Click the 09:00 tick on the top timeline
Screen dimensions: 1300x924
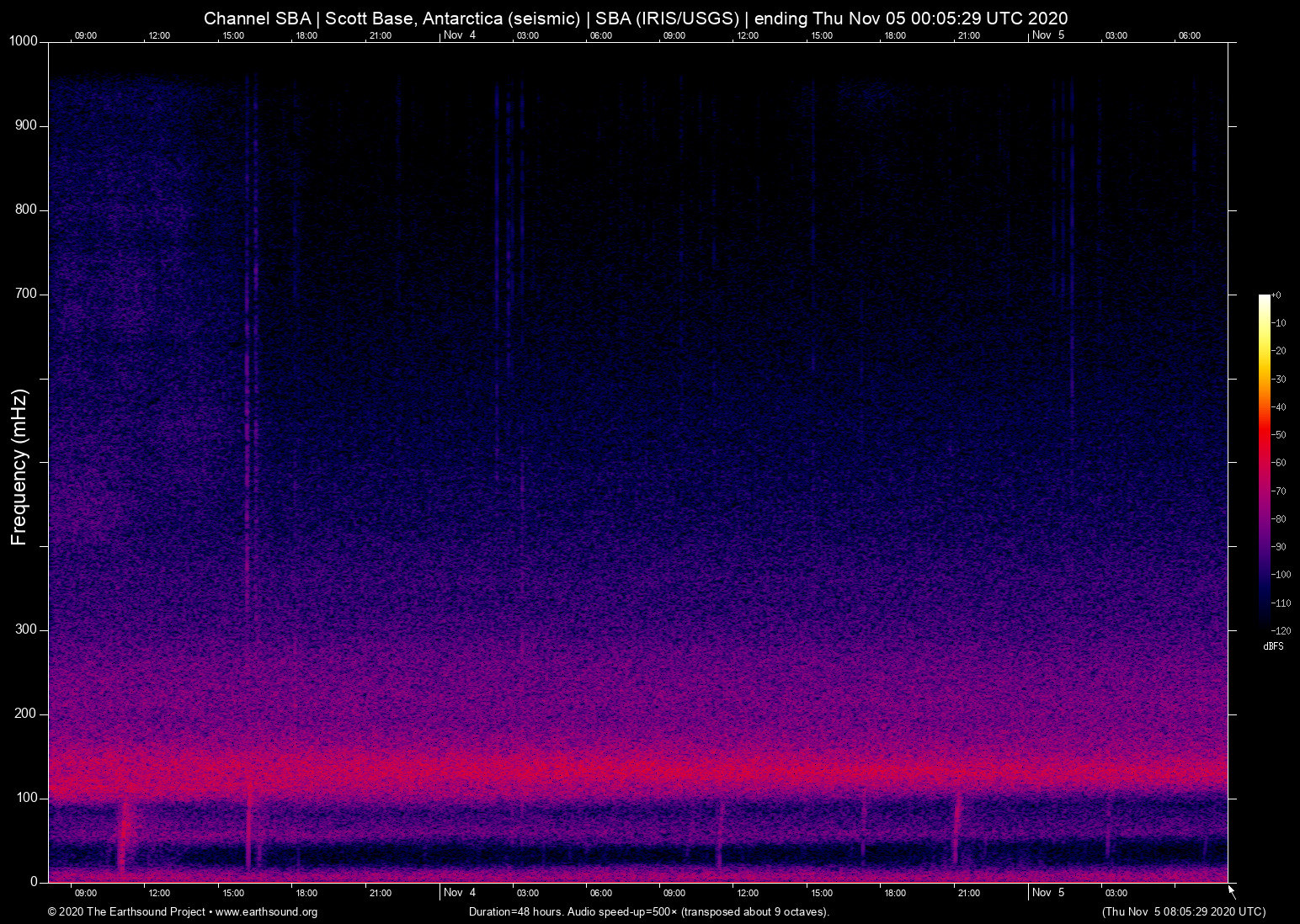tap(85, 35)
